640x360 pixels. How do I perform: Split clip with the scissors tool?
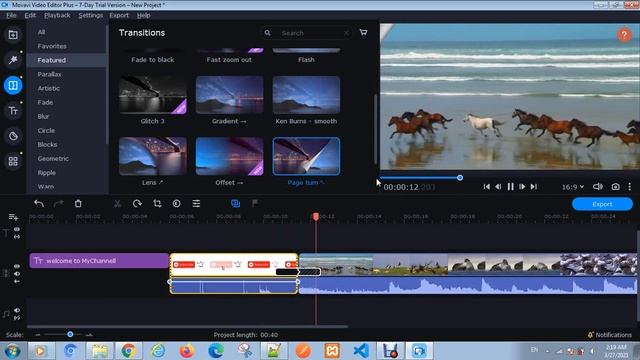tap(118, 203)
